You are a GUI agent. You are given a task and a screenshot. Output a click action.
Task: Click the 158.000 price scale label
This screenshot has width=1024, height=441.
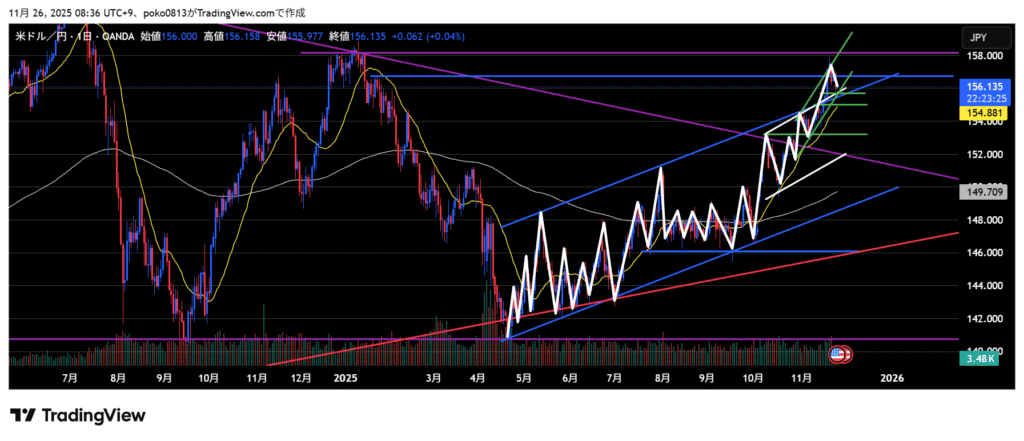pyautogui.click(x=977, y=57)
